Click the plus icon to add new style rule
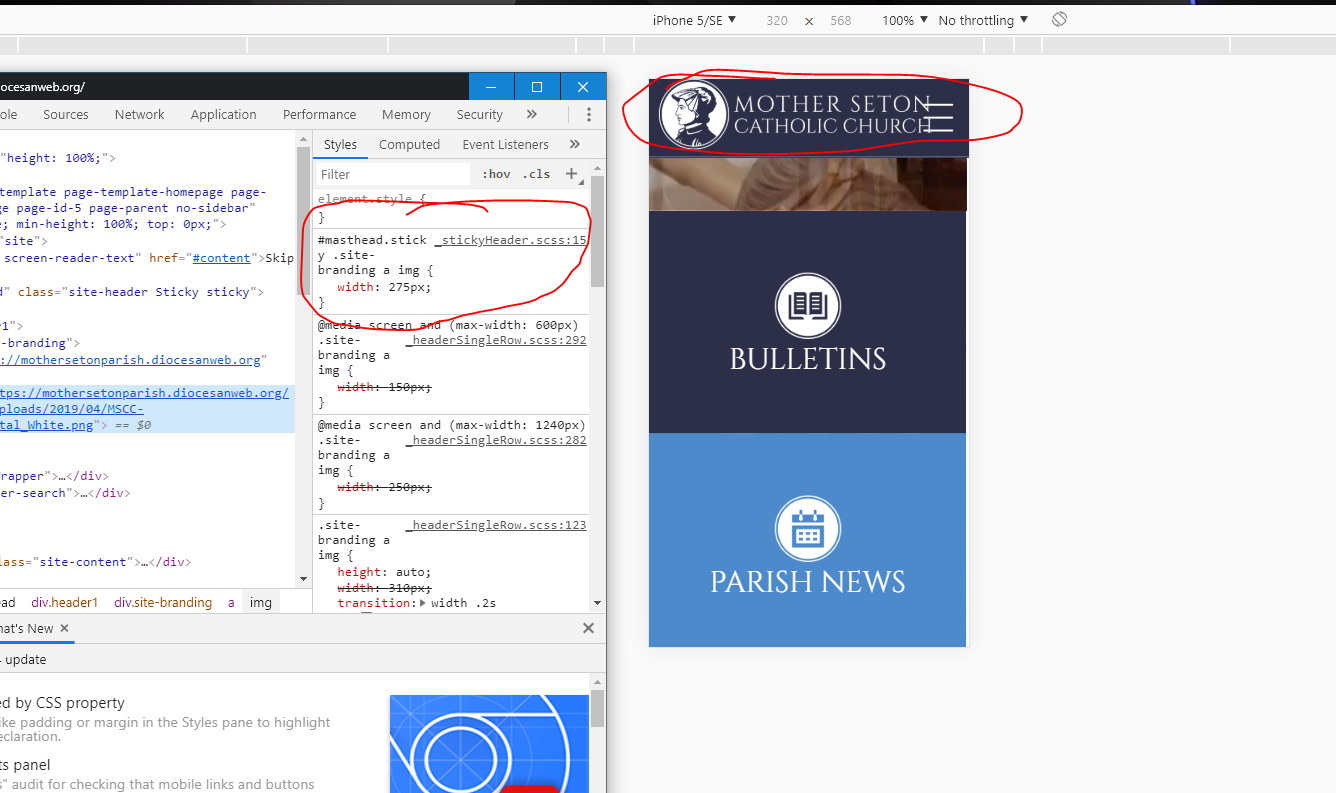1336x793 pixels. pyautogui.click(x=573, y=174)
